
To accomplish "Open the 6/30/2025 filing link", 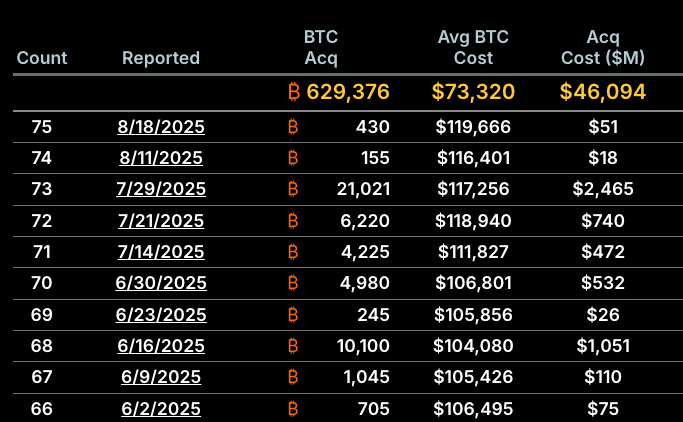I will (x=160, y=283).
